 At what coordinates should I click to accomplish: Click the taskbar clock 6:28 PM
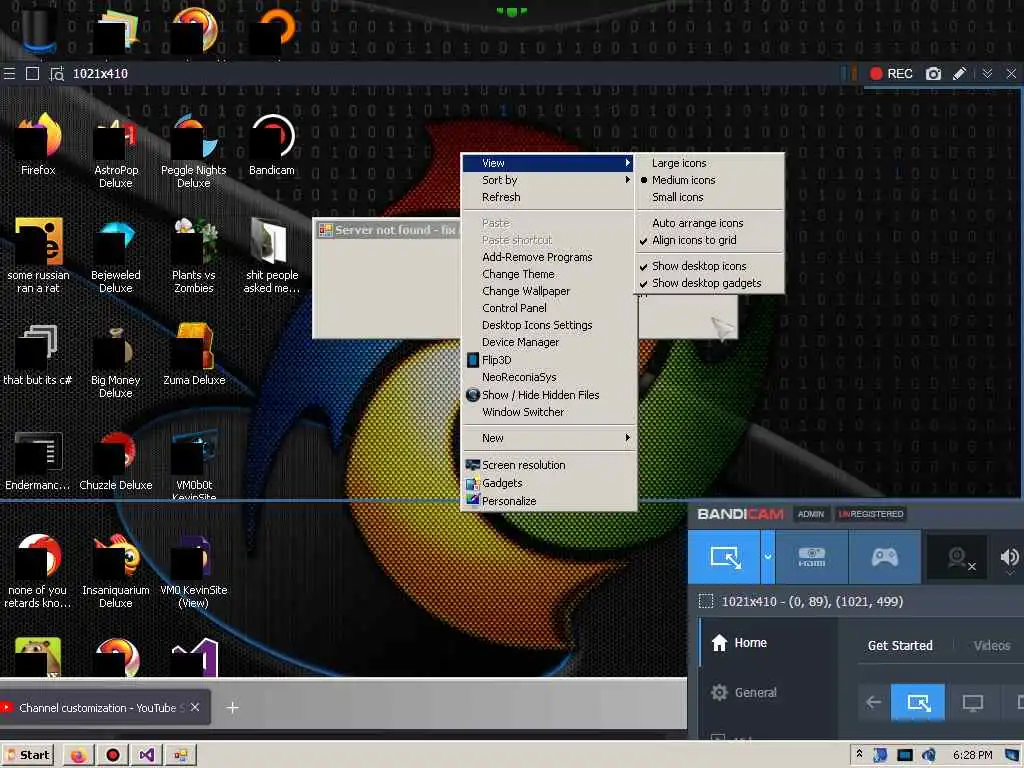(972, 756)
